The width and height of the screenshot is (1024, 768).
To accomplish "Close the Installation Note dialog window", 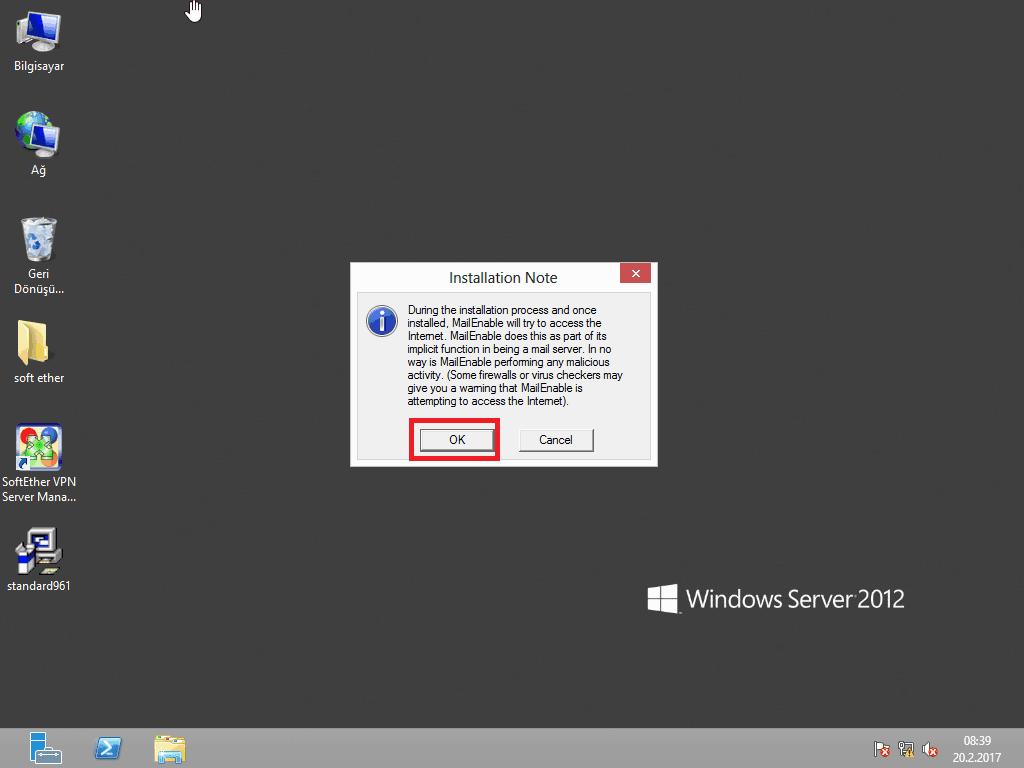I will [x=635, y=273].
